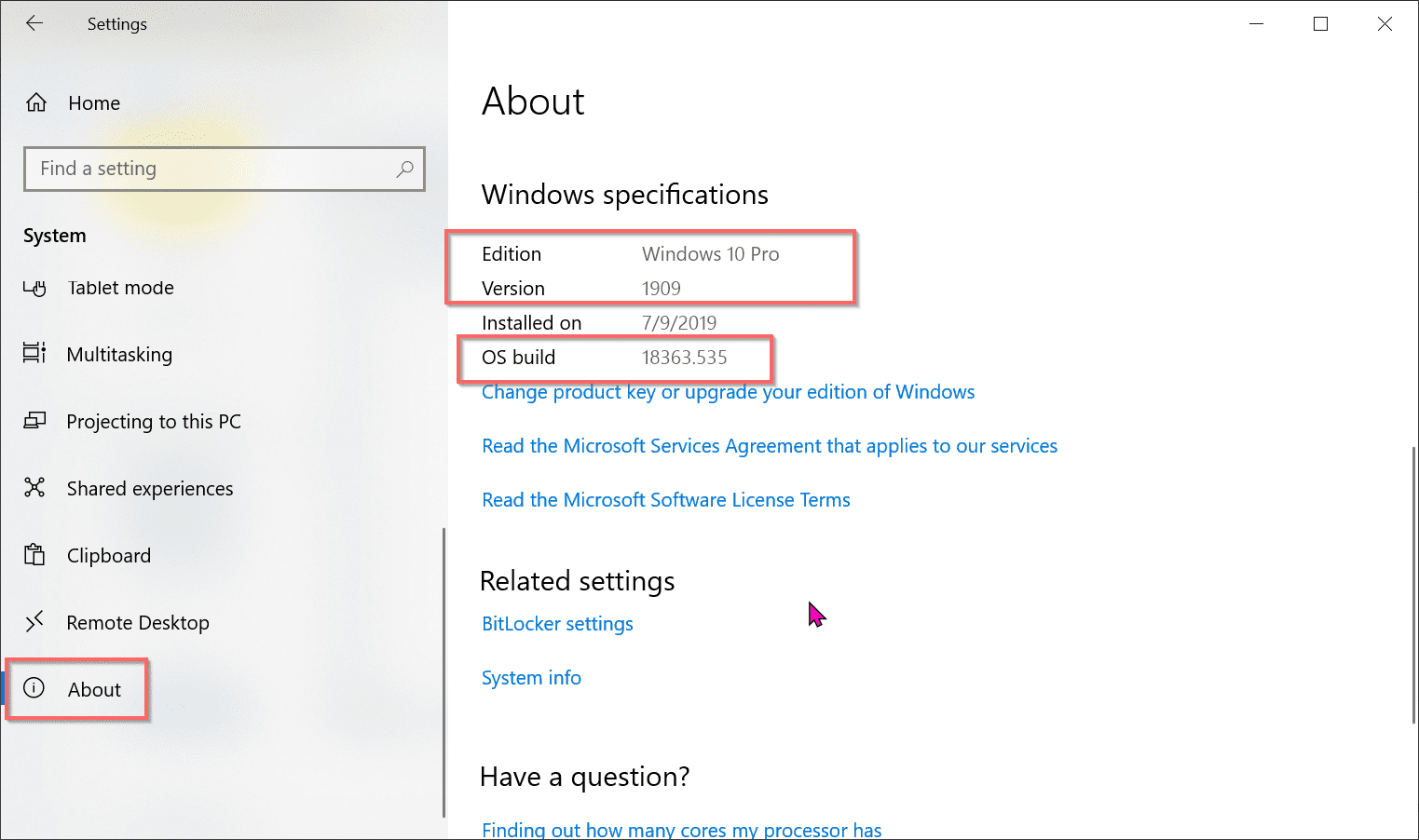The image size is (1419, 840).
Task: Click the Remote Desktop icon
Action: pyautogui.click(x=34, y=622)
